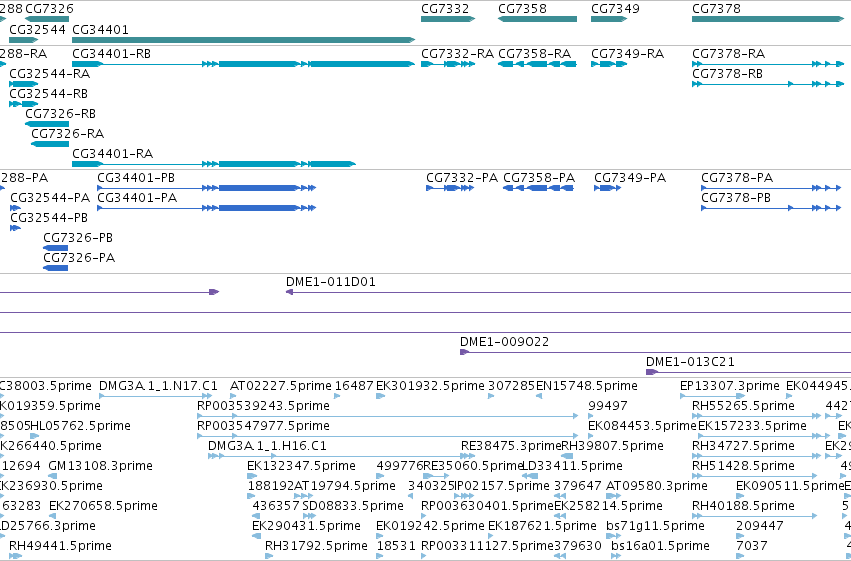Click the DMG3A1_1.H16.C1 EST label
851x561 pixels.
coord(267,446)
